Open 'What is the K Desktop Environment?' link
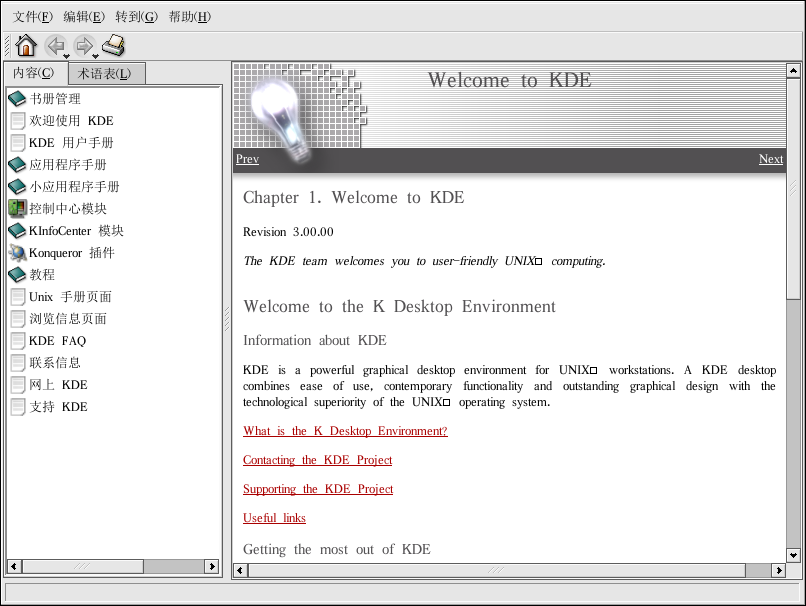This screenshot has width=806, height=606. coord(345,431)
